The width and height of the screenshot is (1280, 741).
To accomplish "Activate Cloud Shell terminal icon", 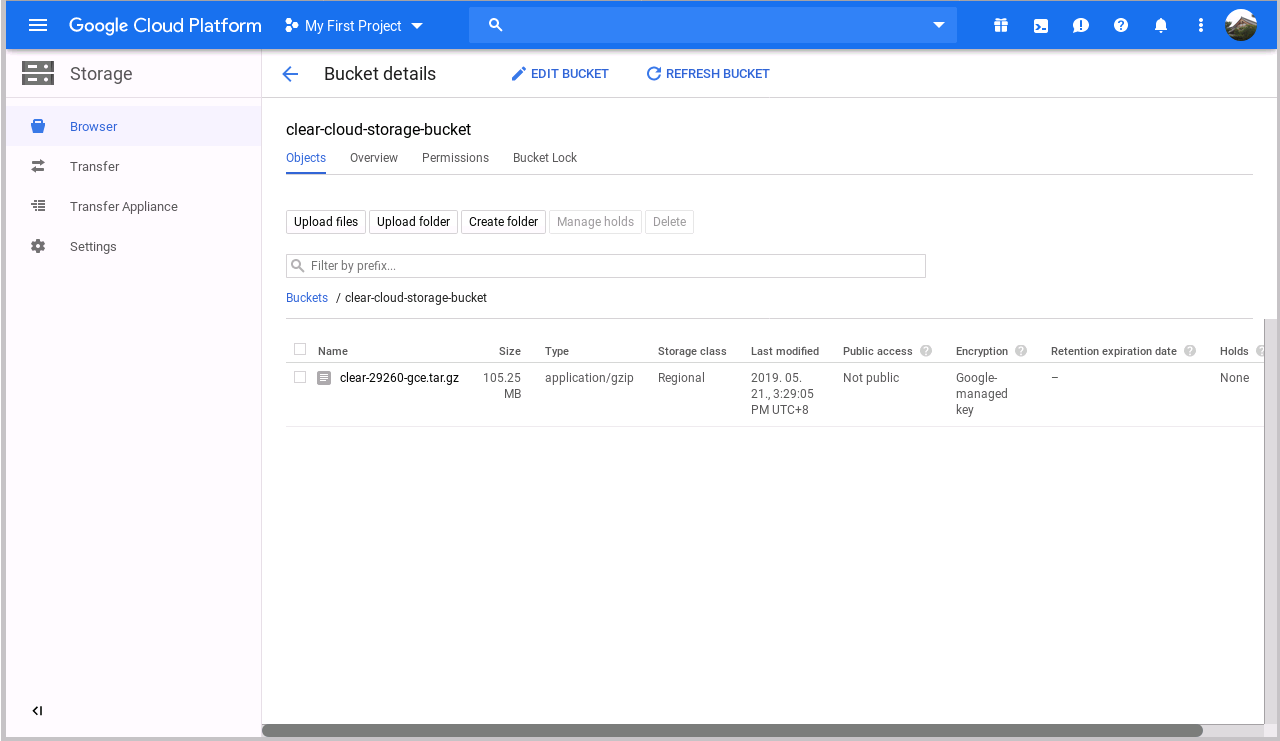I will tap(1041, 26).
